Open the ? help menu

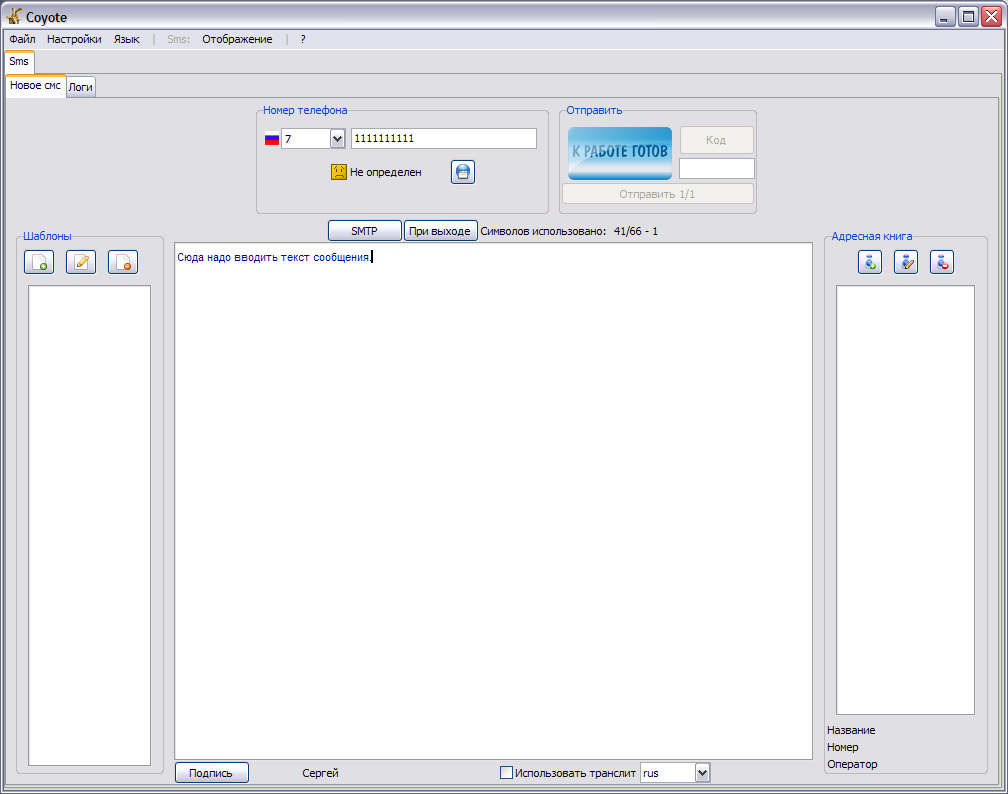coord(303,39)
